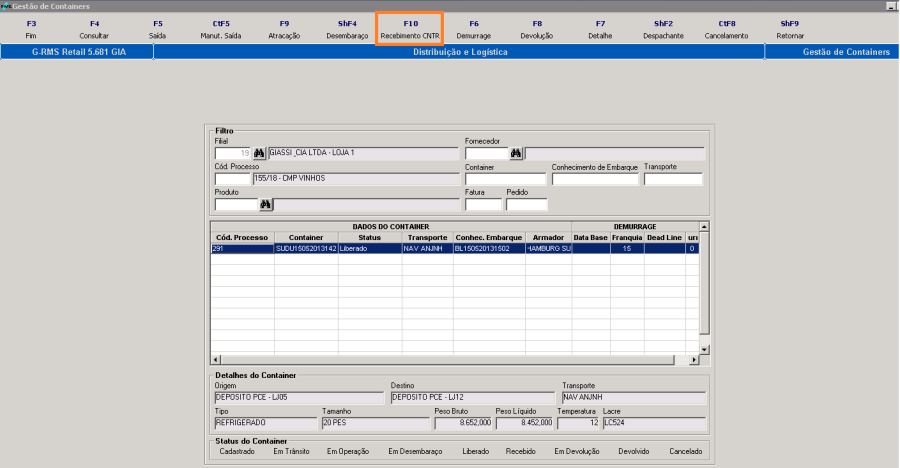Screen dimensions: 900x468
Task: Click the Container filter field
Action: (505, 179)
